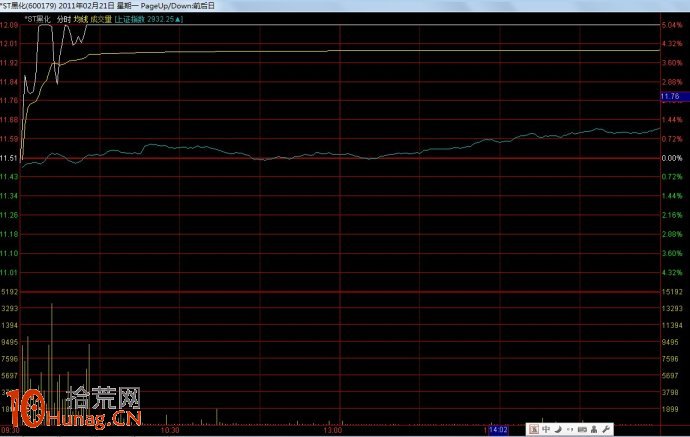Click the 5.04% top percentage axis label

pos(671,25)
